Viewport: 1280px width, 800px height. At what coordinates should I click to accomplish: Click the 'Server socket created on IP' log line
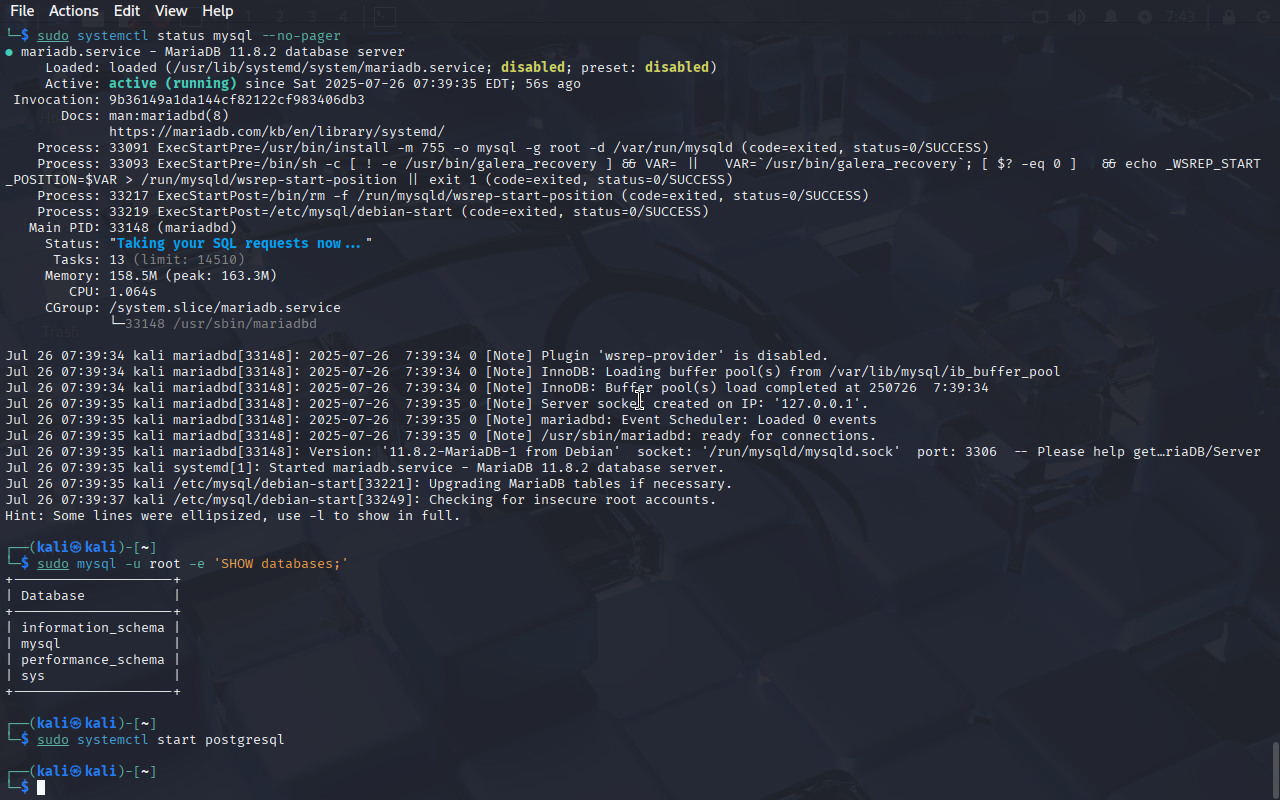437,404
